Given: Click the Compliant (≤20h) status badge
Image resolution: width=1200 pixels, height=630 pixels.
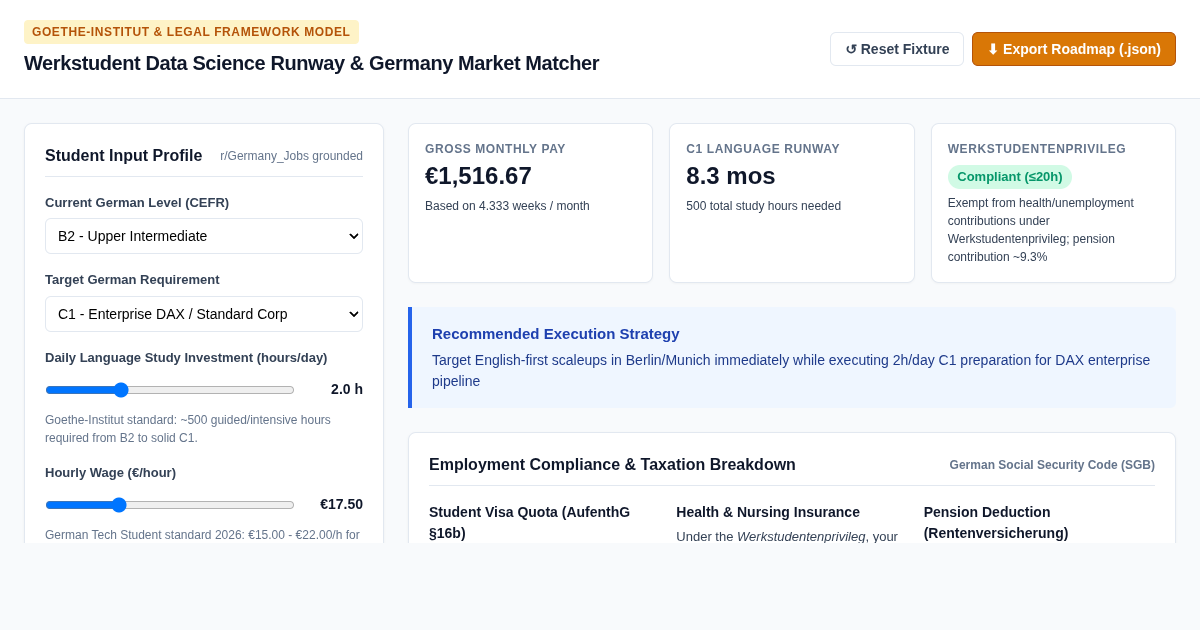Looking at the screenshot, I should pyautogui.click(x=1010, y=177).
